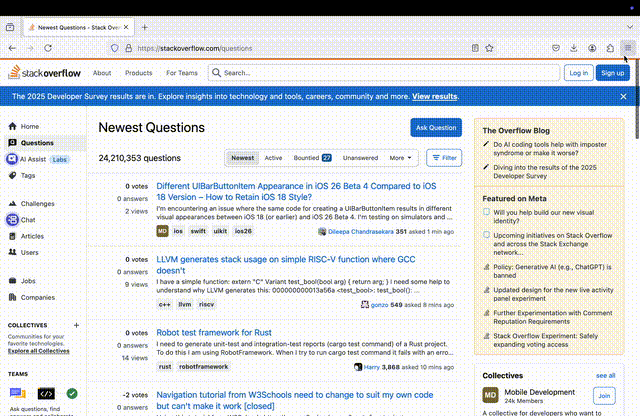Open the LLVM generates stack usage question
640x416 pixels.
click(286, 265)
